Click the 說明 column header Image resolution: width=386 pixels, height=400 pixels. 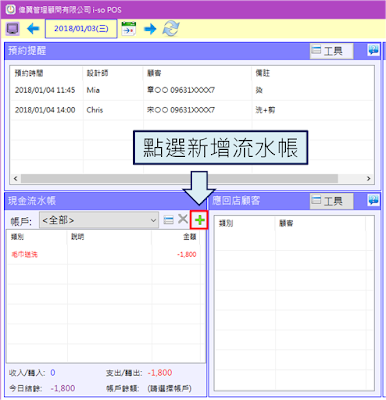tap(78, 237)
